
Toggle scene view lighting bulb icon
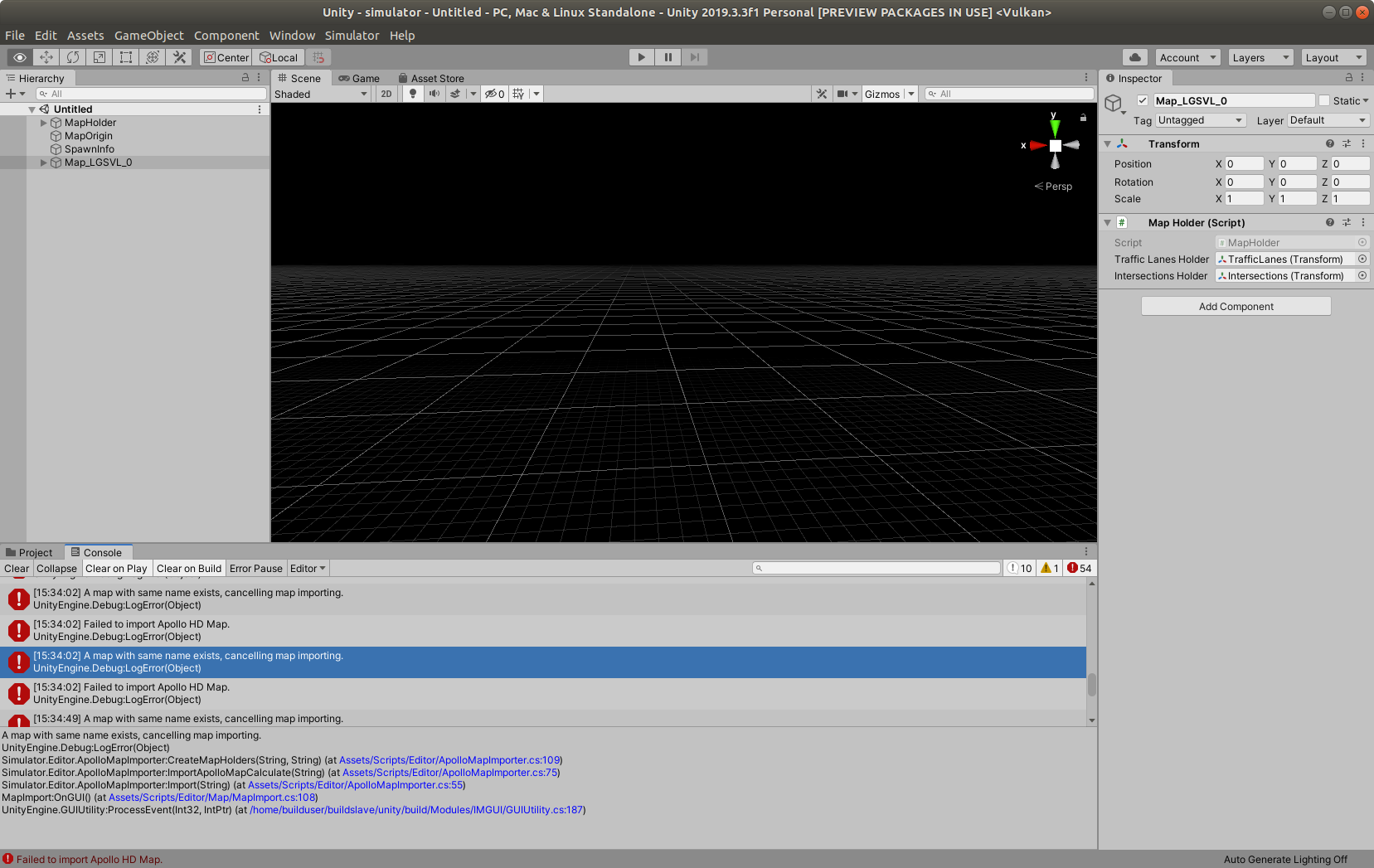[412, 93]
